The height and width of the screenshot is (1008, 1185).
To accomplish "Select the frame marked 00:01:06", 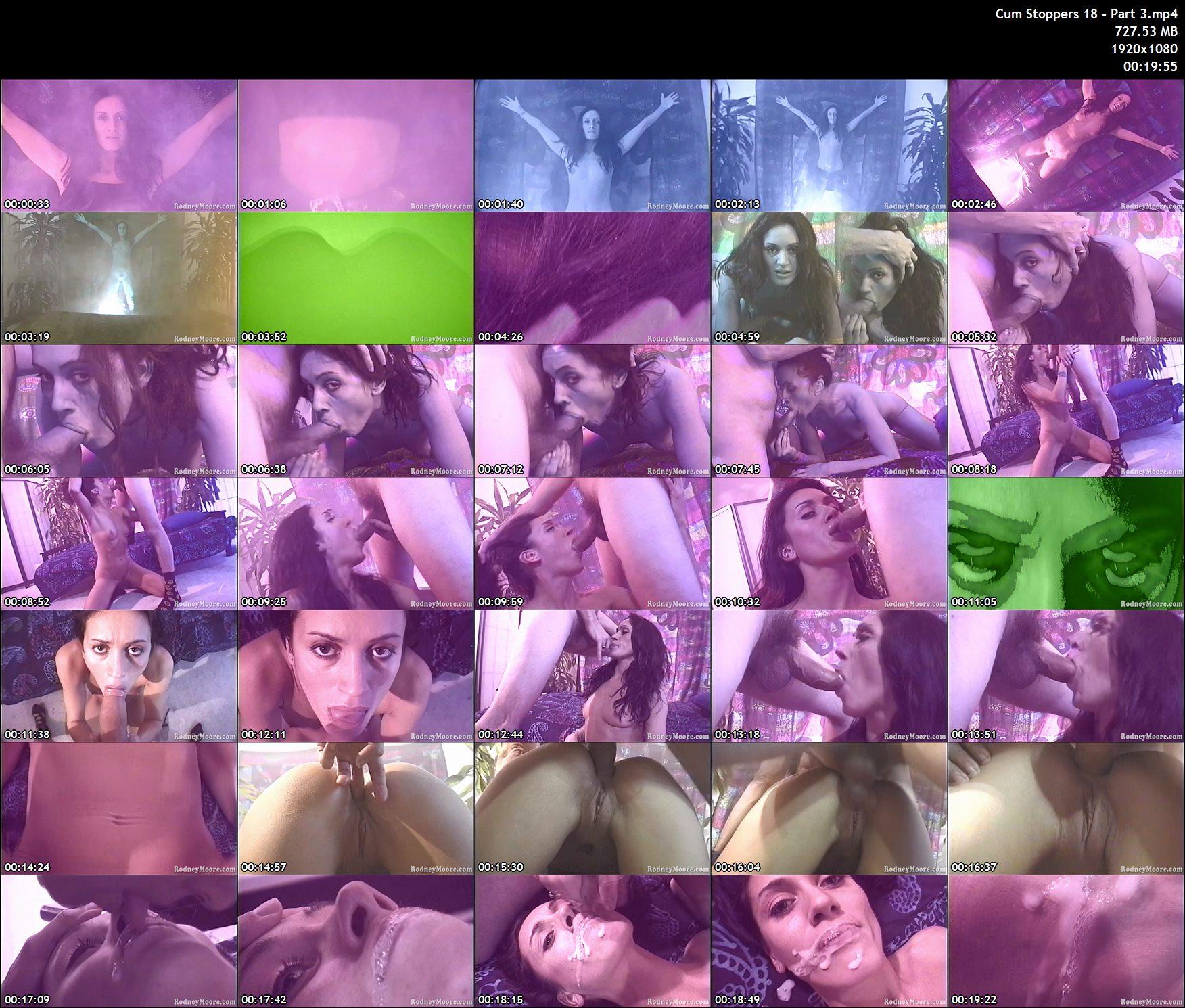I will [x=356, y=145].
